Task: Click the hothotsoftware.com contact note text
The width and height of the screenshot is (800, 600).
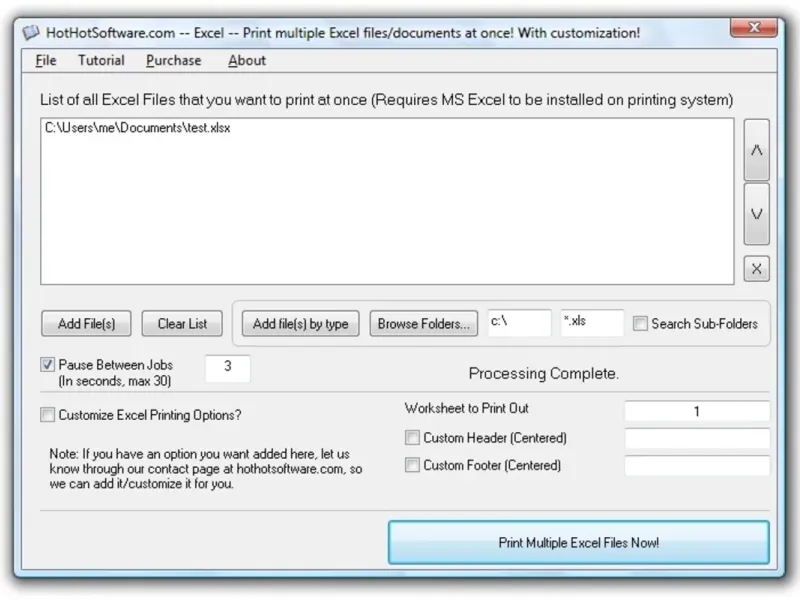Action: tap(206, 468)
